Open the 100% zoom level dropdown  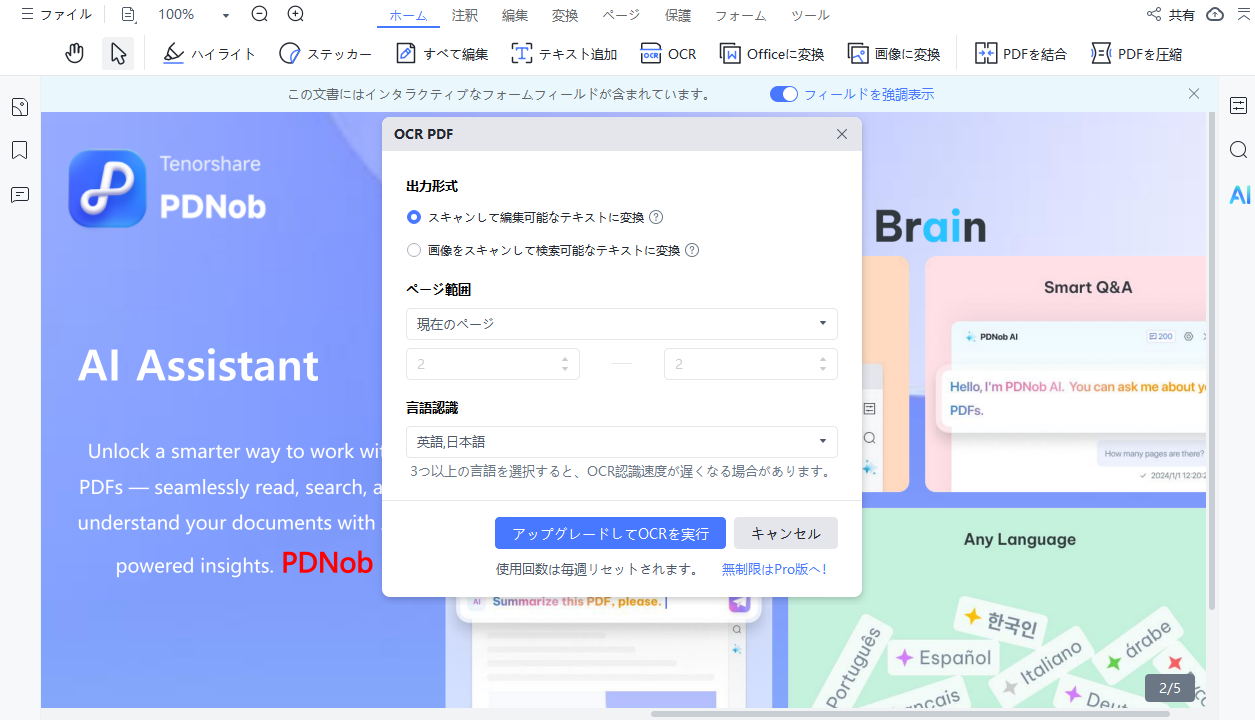click(x=194, y=15)
